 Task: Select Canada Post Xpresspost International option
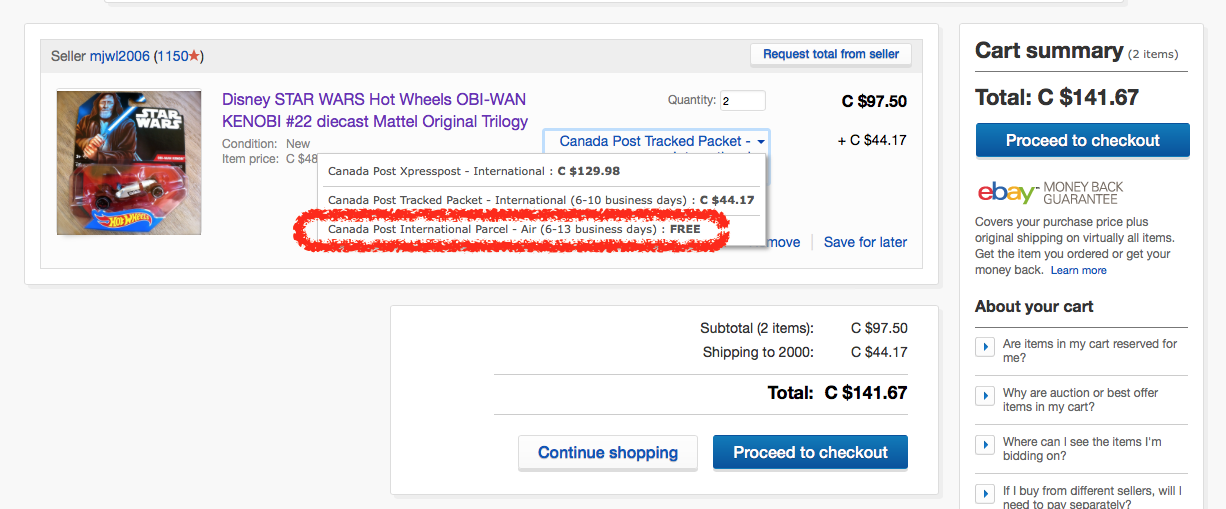click(x=473, y=171)
